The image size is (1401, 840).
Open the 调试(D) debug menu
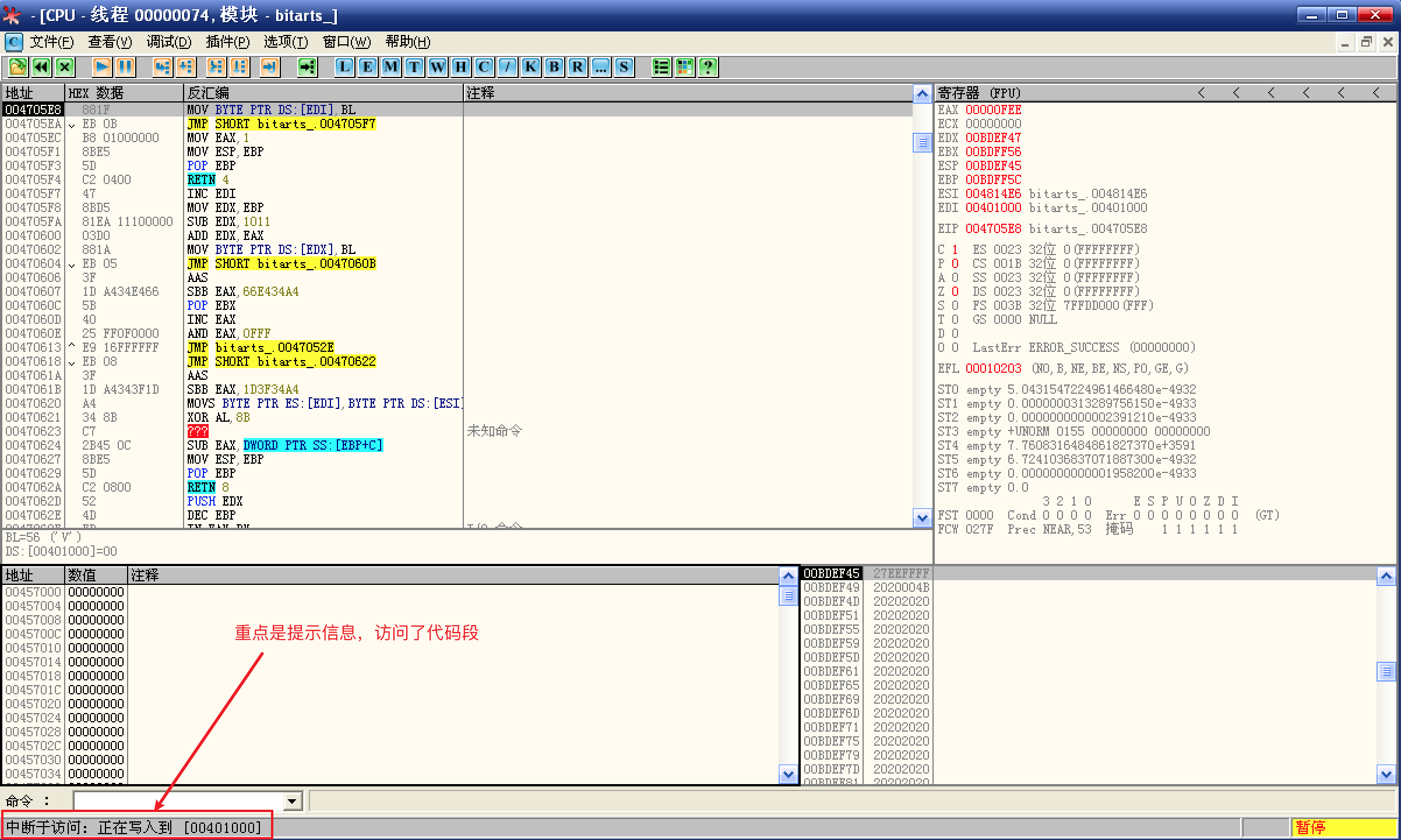point(168,42)
